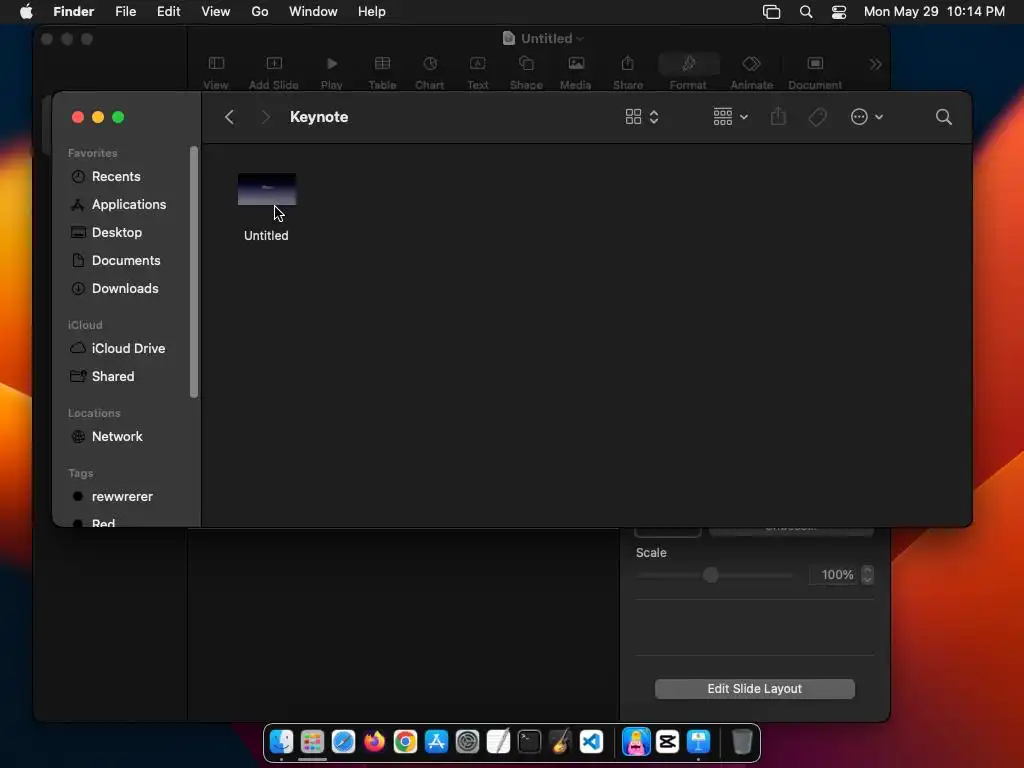Select the Untitled Keynote file thumbnail
Screen dimensions: 1024x768
click(x=266, y=189)
